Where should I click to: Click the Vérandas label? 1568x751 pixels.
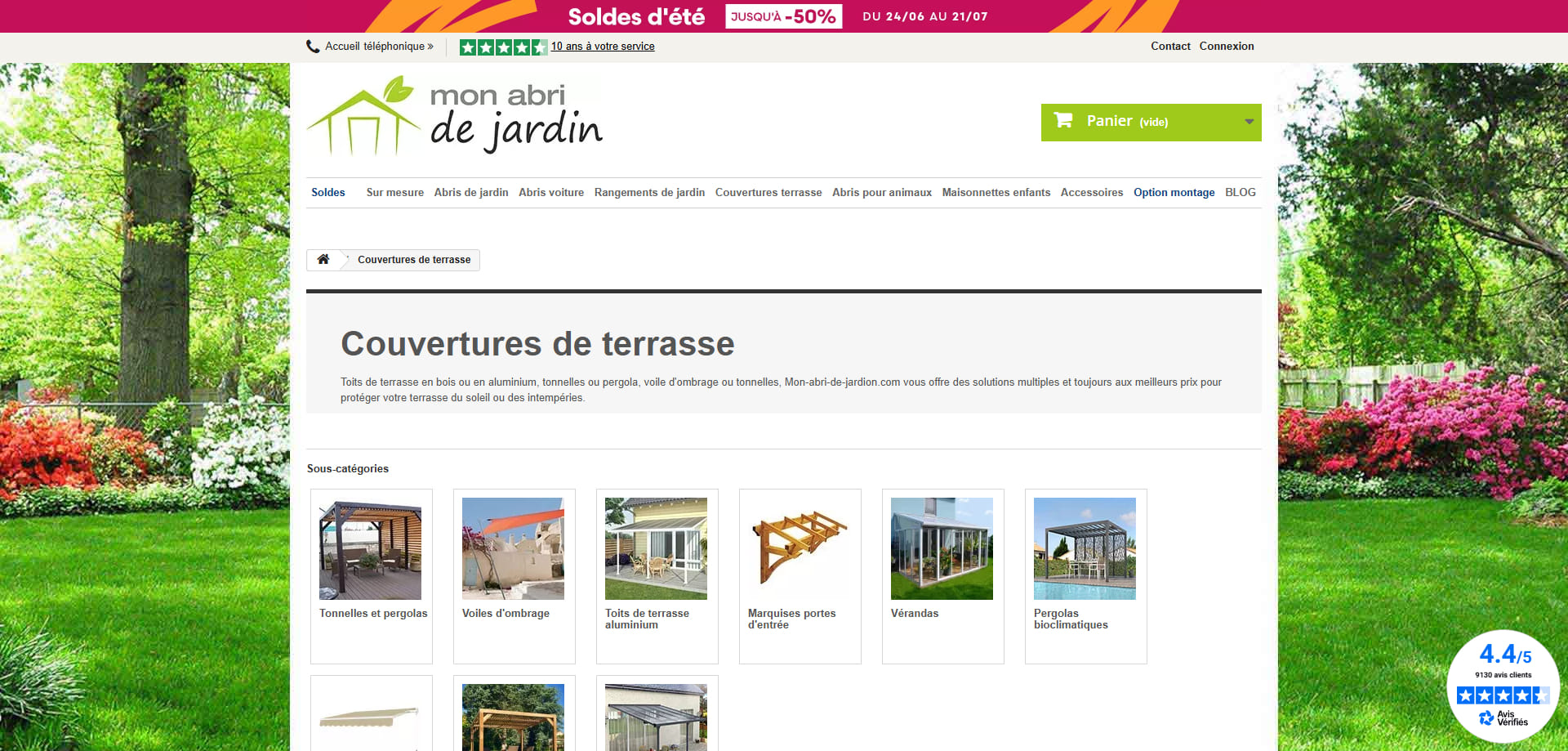pos(915,614)
